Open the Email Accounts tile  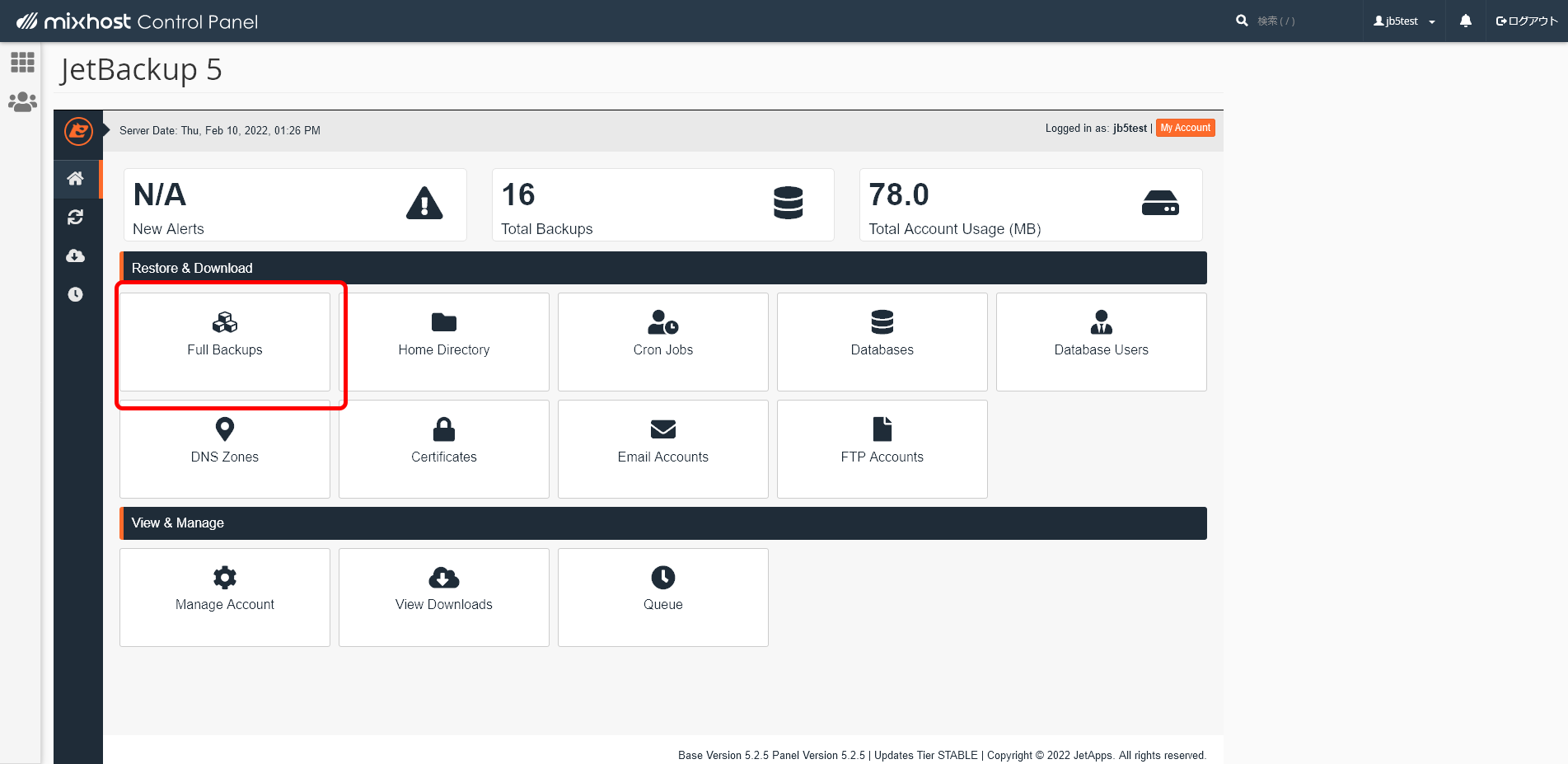[x=663, y=449]
